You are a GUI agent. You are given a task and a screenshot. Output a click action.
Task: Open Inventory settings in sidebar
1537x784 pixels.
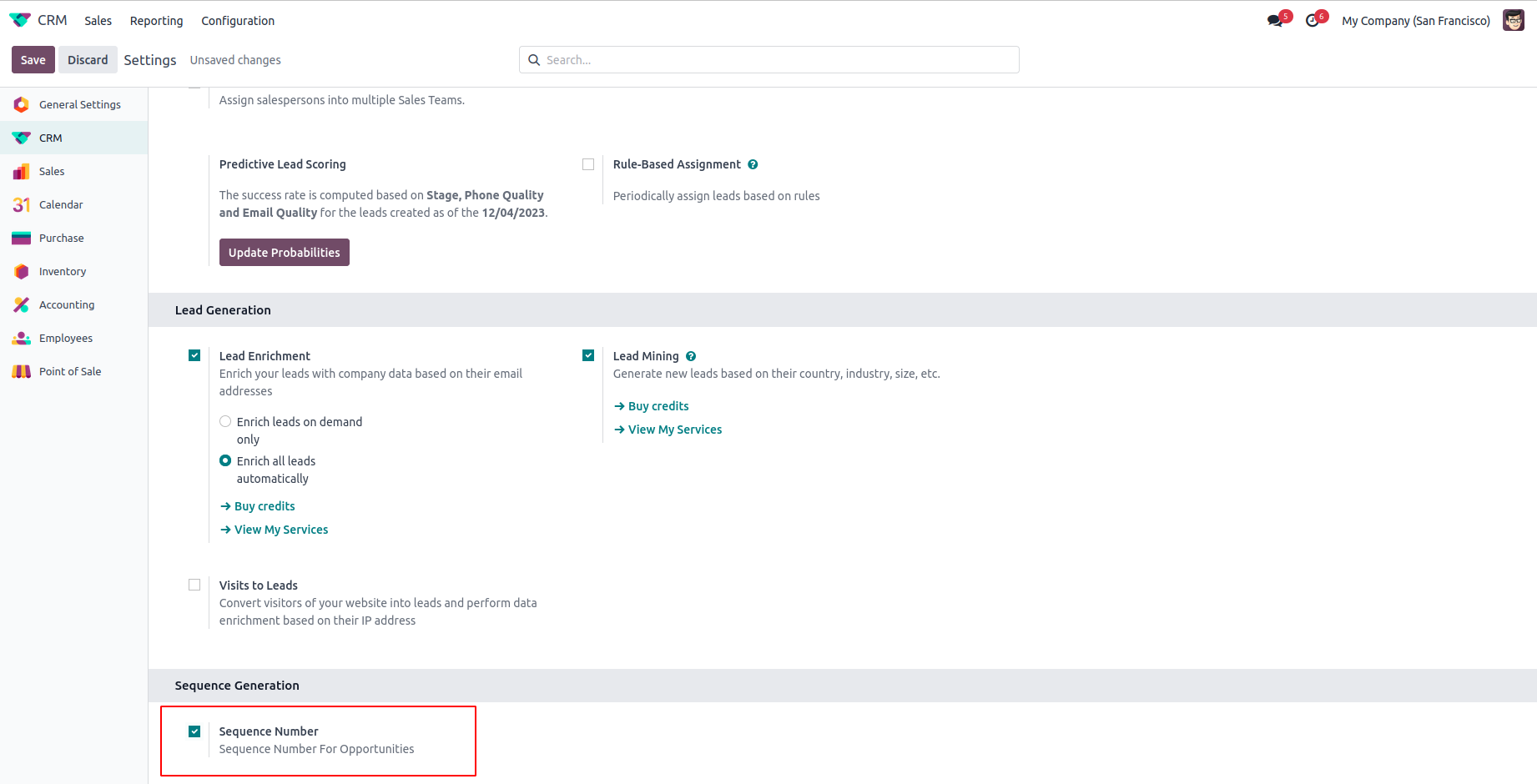click(63, 272)
